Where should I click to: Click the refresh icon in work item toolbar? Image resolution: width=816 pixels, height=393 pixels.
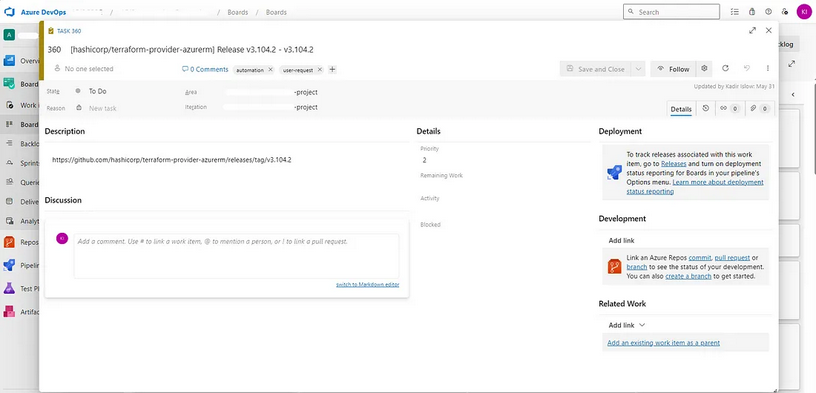click(x=725, y=69)
